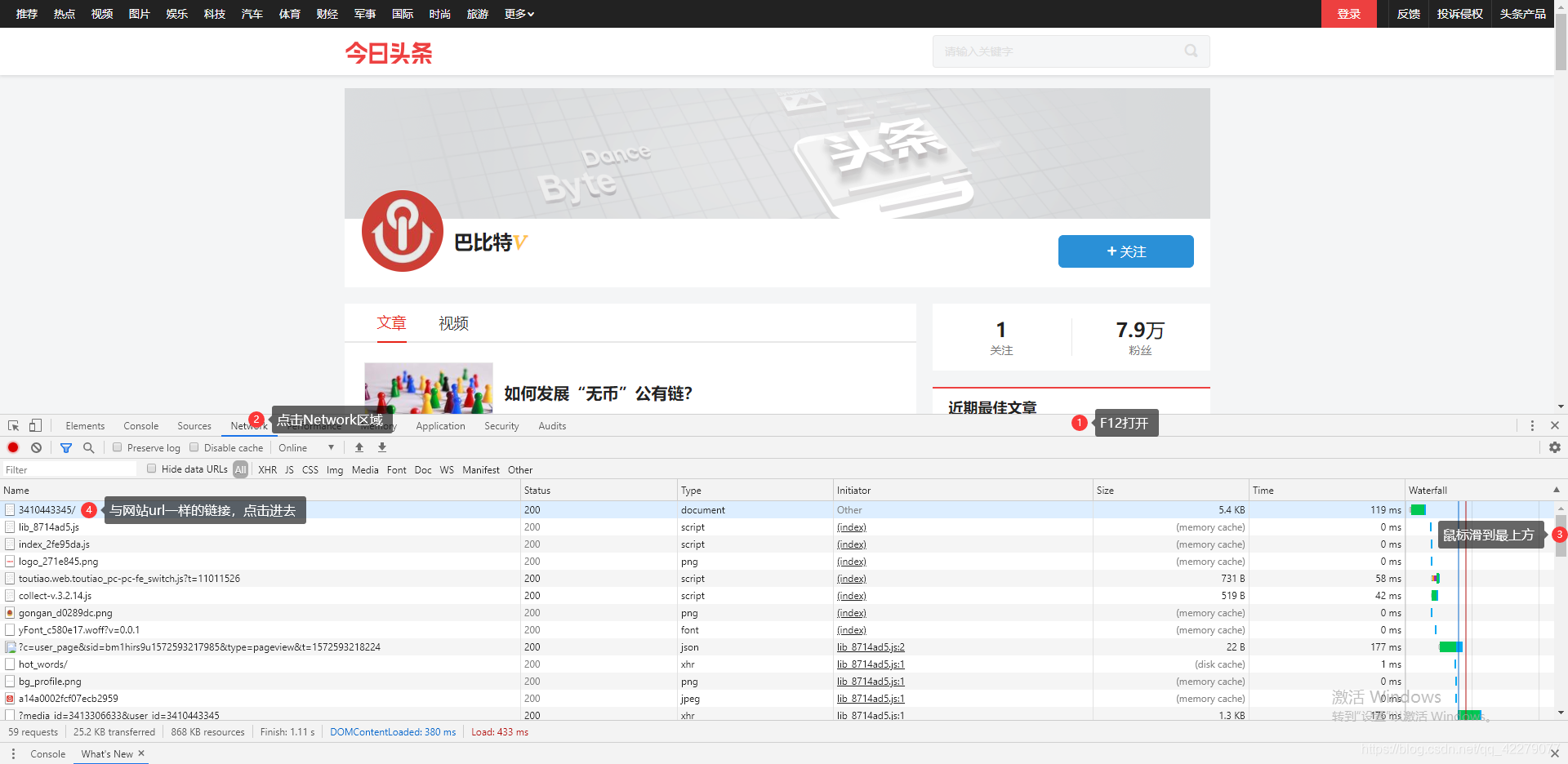Screen dimensions: 1568x764
Task: Open the drawer three-dot menu
Action: click(13, 754)
